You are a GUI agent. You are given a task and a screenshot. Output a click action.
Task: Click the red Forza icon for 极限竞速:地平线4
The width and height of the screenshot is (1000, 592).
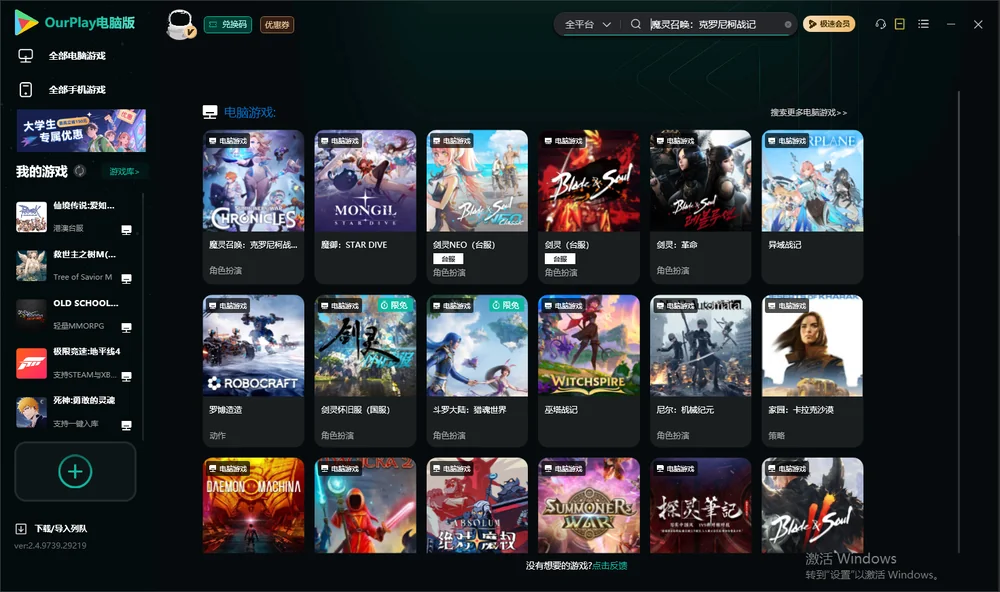(31, 363)
